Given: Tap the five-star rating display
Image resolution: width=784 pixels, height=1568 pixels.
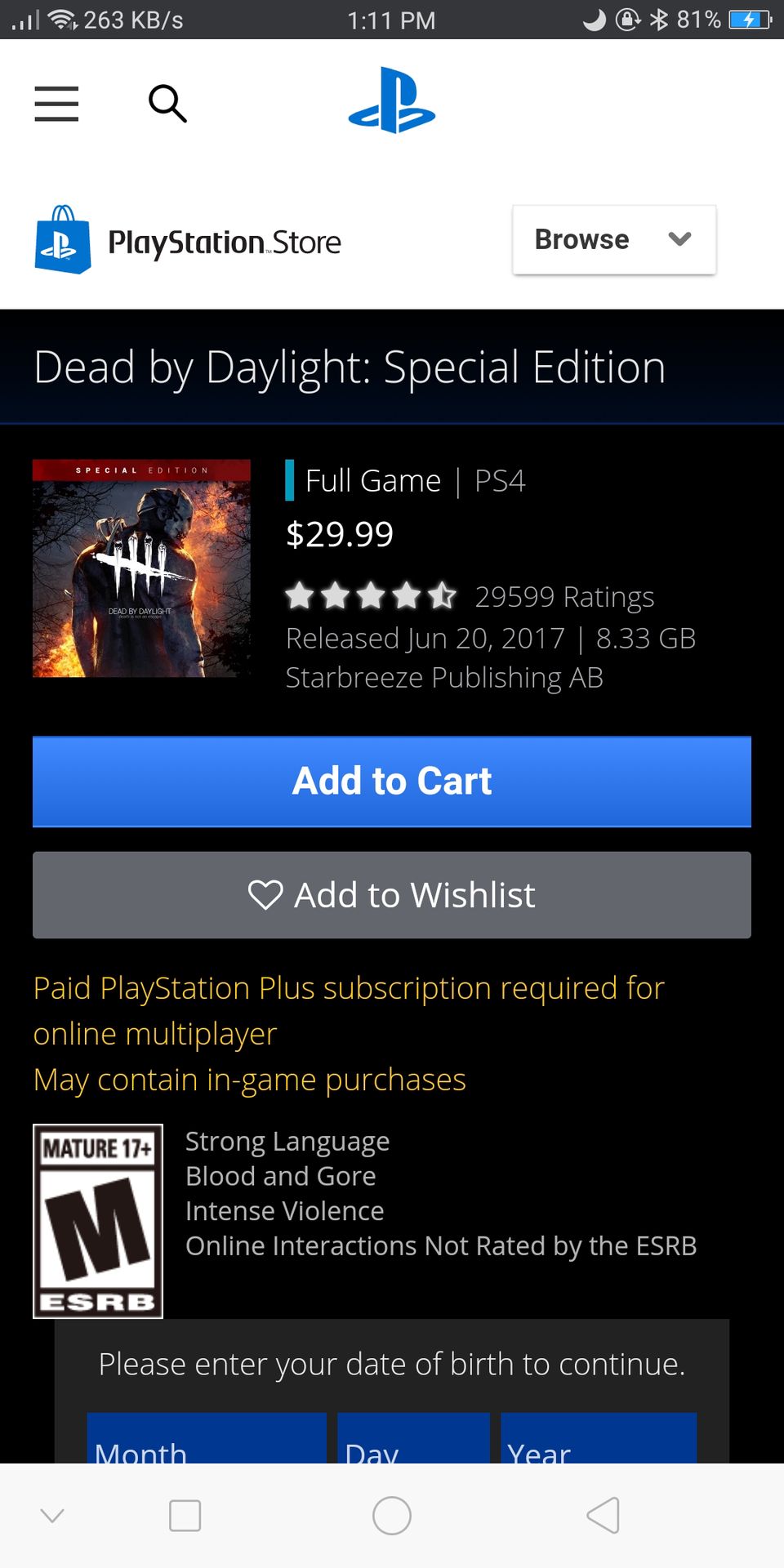Looking at the screenshot, I should 371,596.
